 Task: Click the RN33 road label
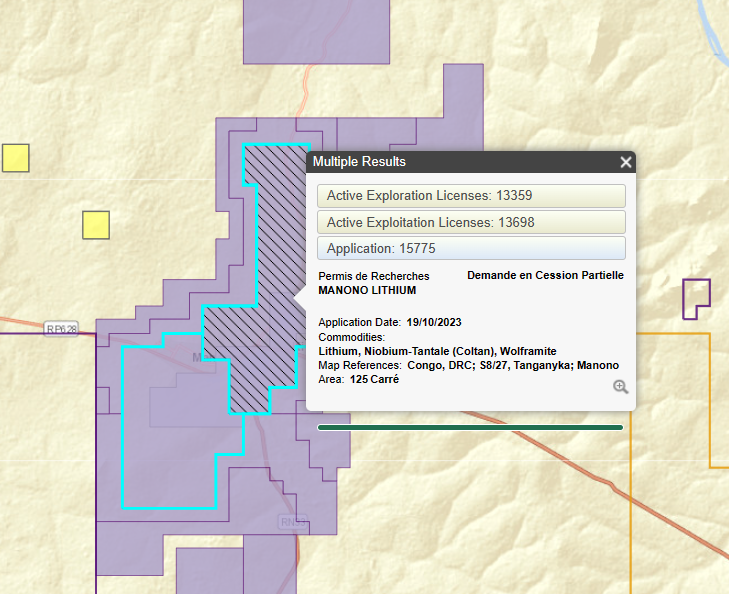293,522
